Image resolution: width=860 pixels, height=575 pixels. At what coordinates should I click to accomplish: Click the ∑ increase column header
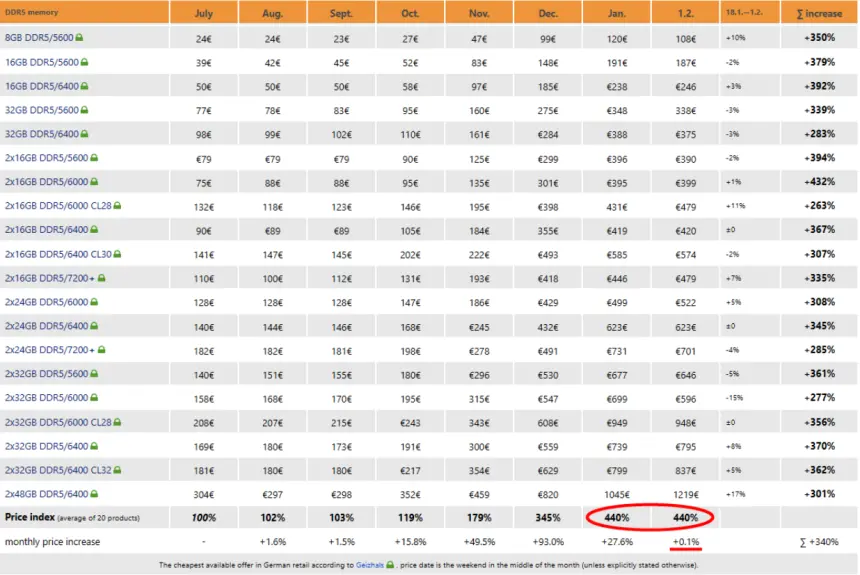tap(820, 12)
